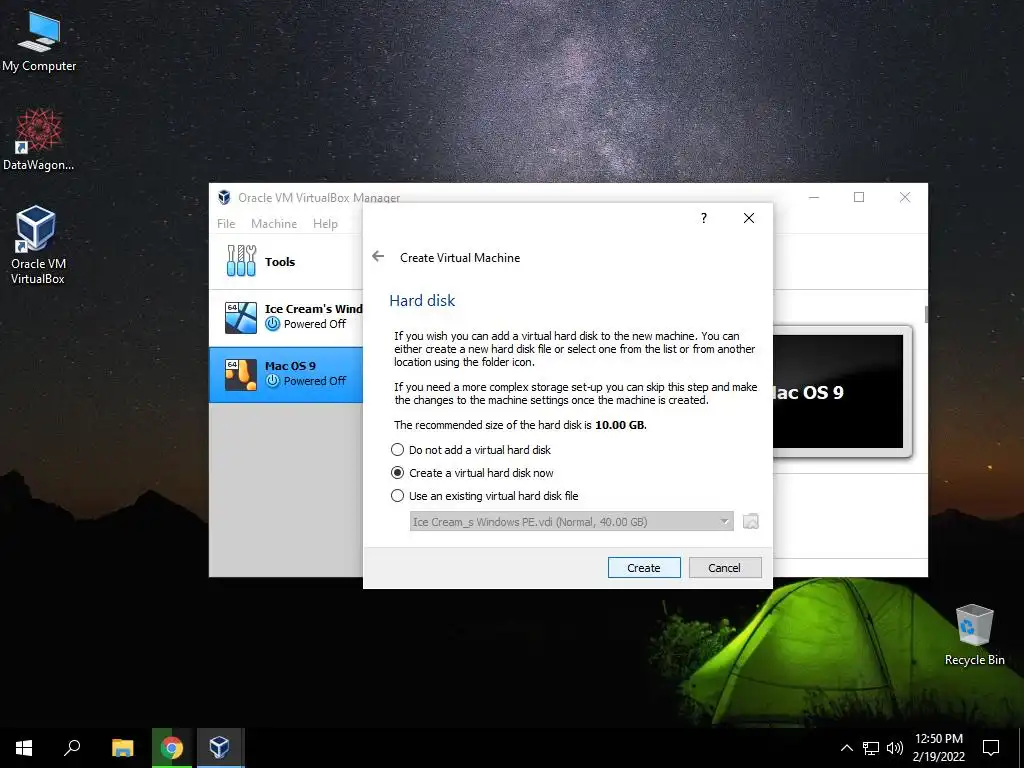
Task: Open Oracle VM VirtualBox desktop shortcut
Action: point(37,245)
